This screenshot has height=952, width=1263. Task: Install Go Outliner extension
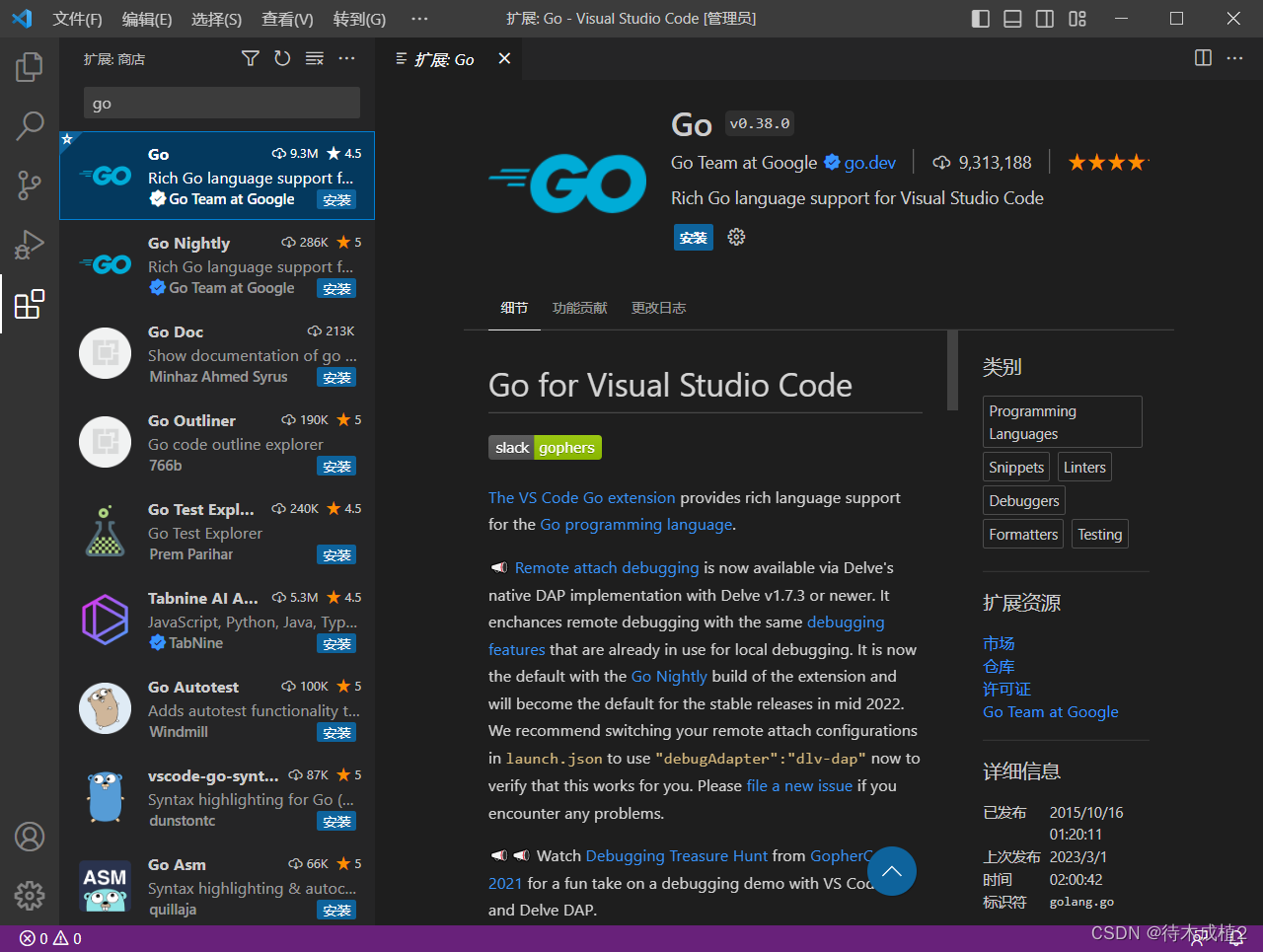[336, 467]
